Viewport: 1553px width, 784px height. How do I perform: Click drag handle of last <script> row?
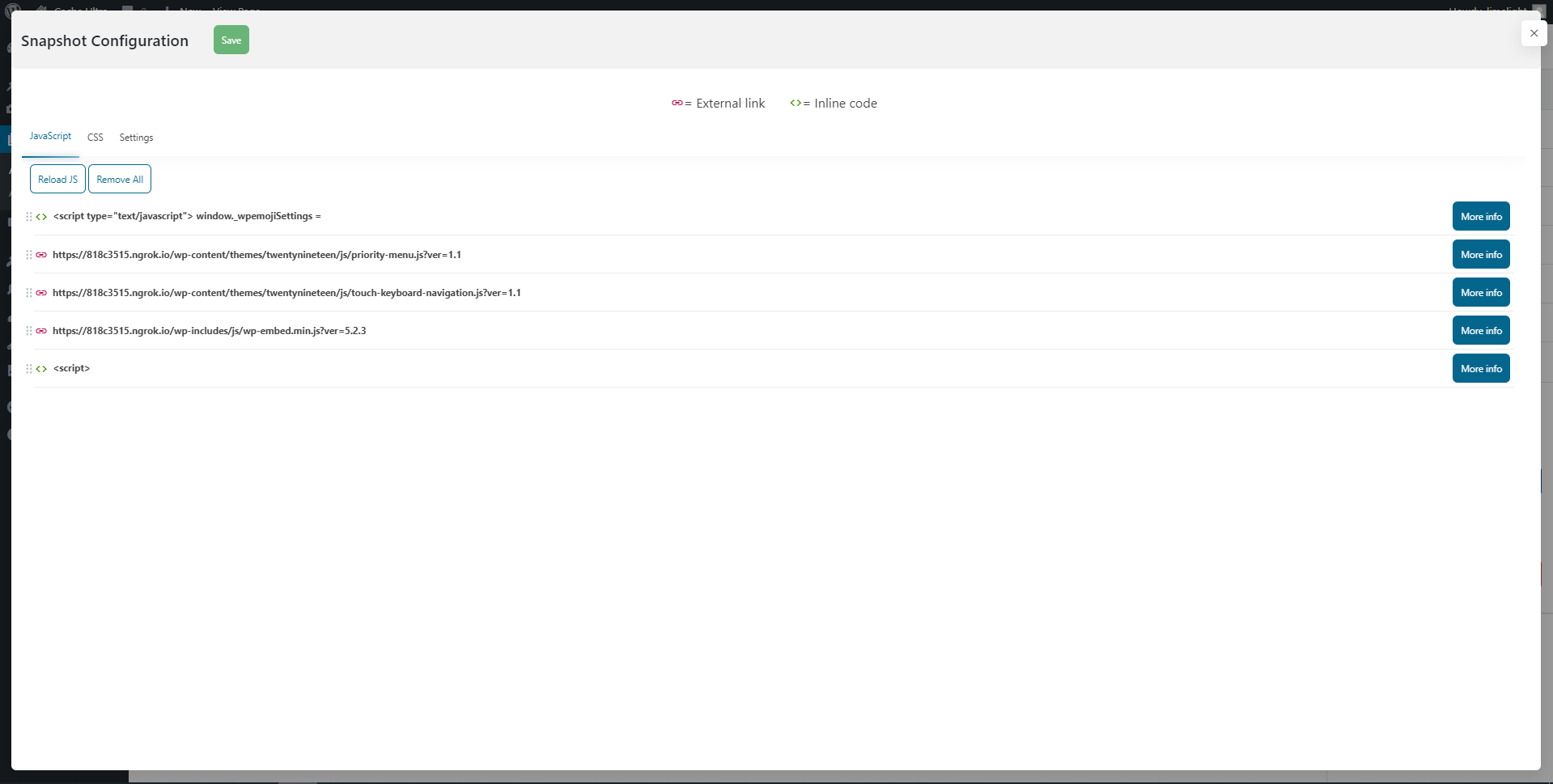tap(29, 369)
